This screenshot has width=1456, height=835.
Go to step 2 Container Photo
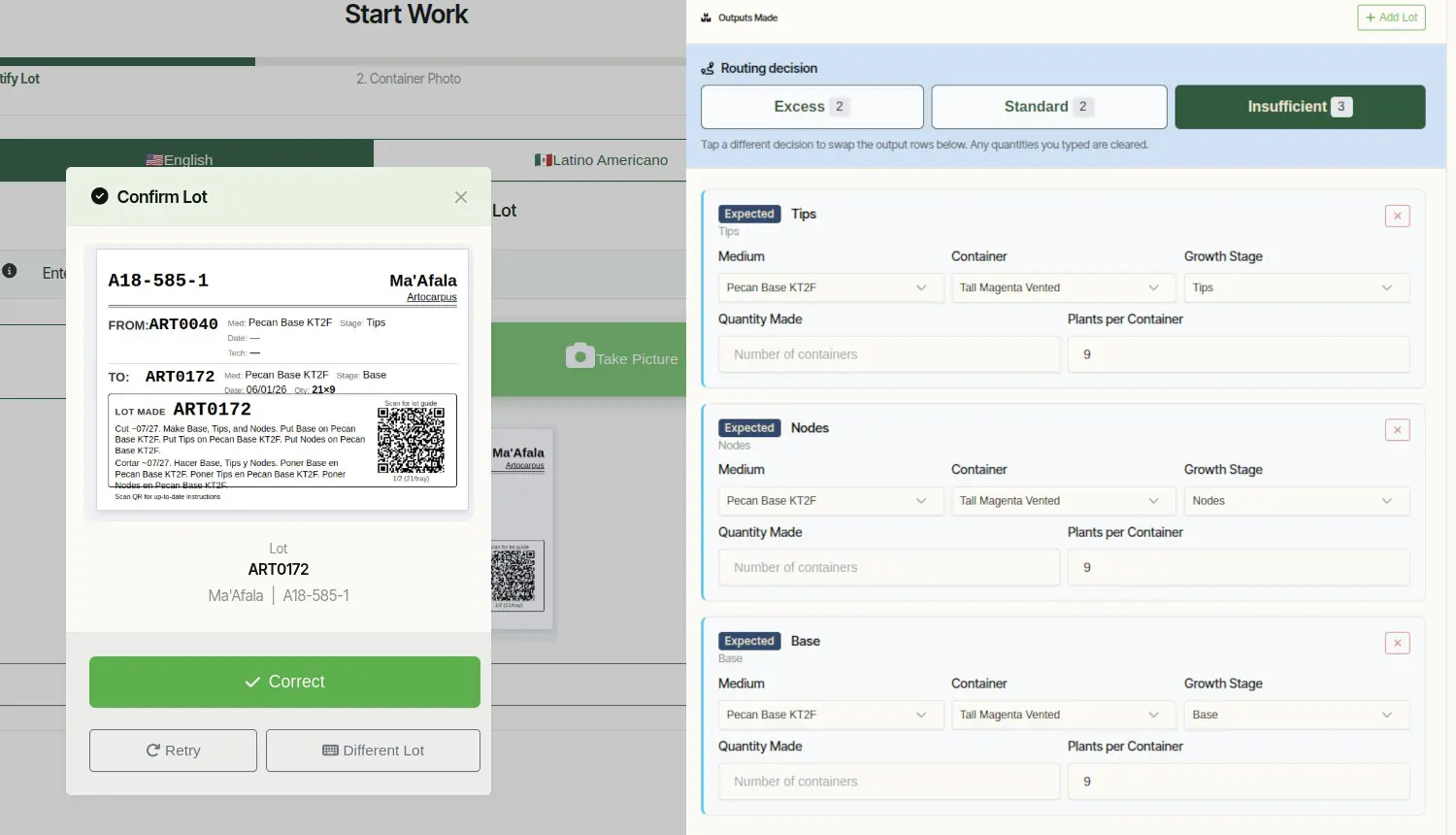(x=409, y=79)
